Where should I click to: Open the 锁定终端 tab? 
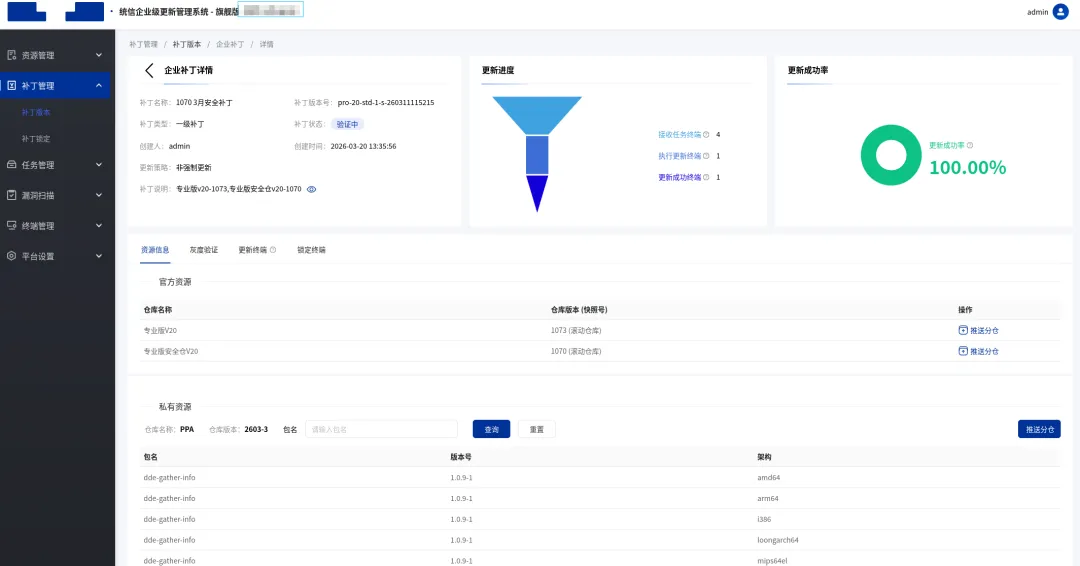311,250
